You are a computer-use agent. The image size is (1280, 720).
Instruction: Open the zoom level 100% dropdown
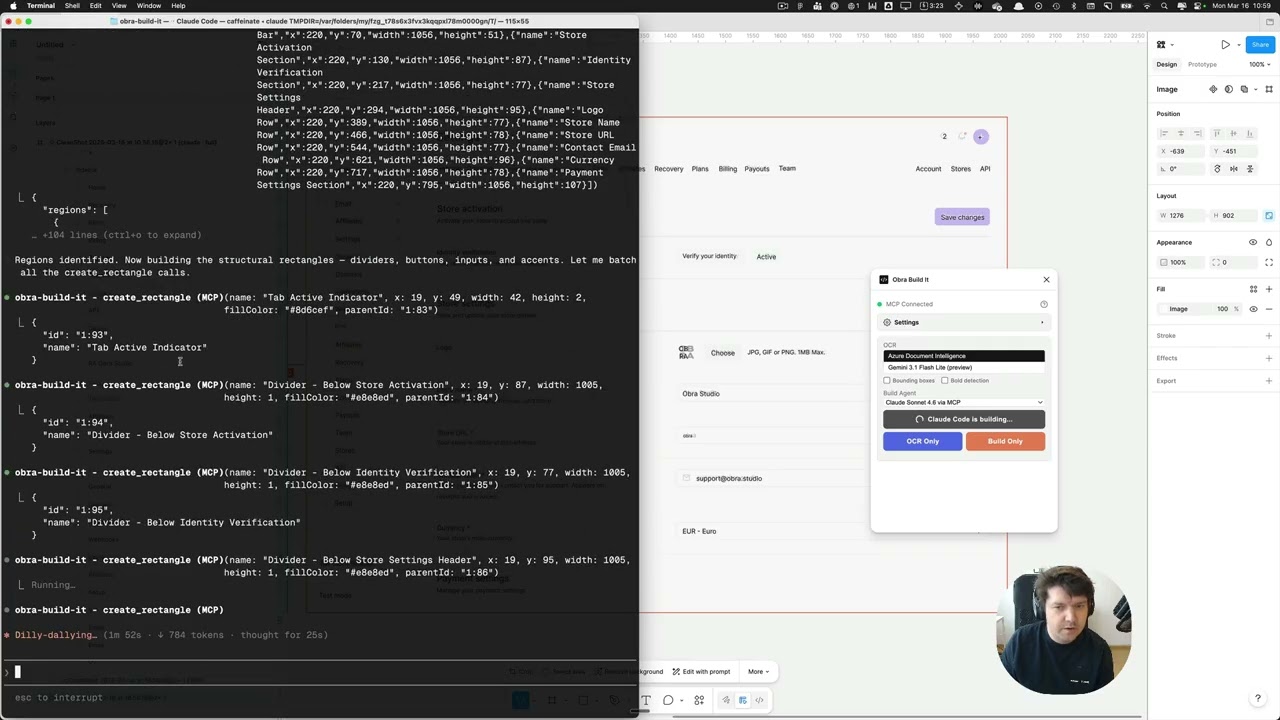[1258, 65]
